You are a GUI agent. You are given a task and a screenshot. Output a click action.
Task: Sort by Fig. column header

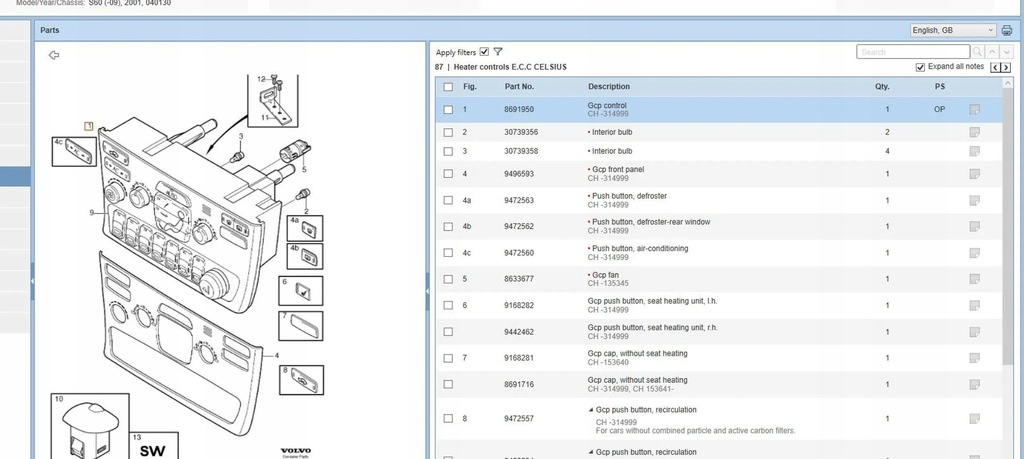point(470,87)
